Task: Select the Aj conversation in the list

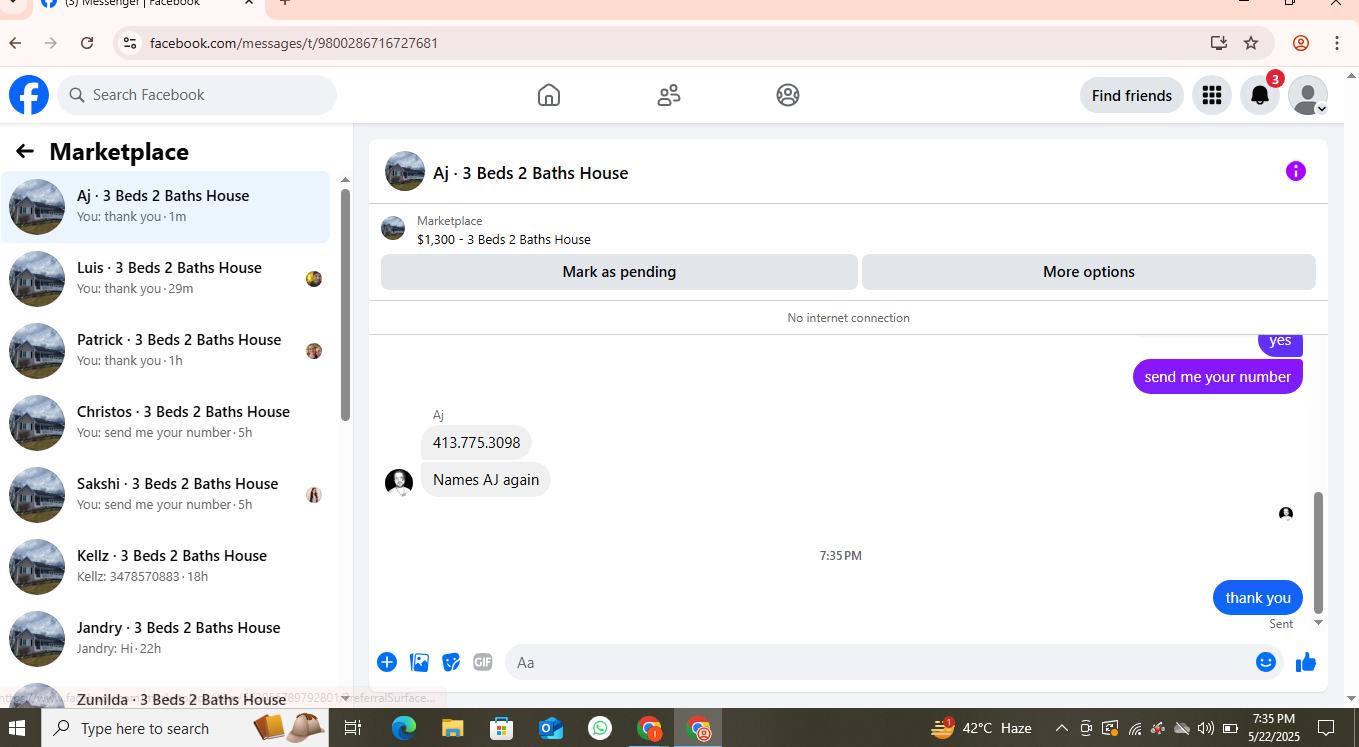Action: pos(166,207)
